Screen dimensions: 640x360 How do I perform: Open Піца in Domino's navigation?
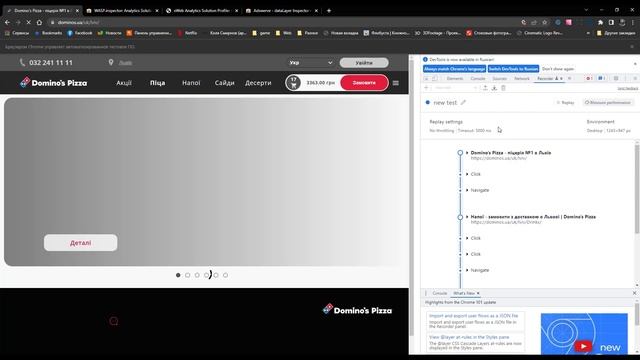158,83
